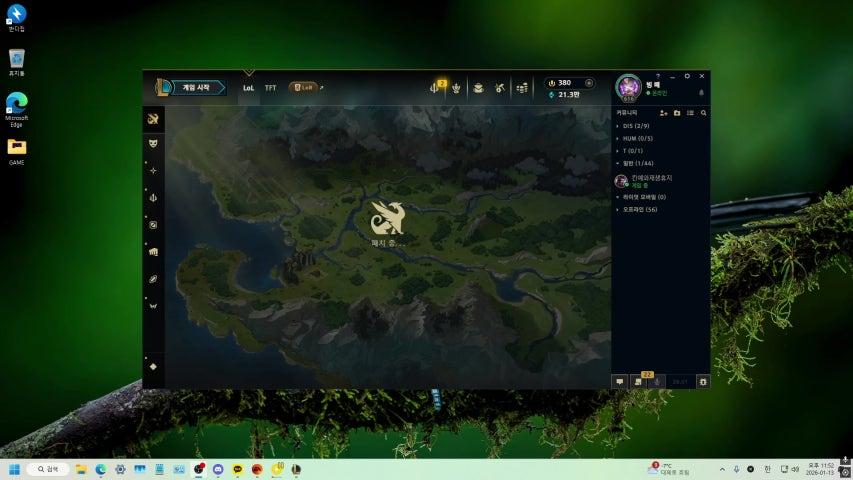Click the 21.3만 blue essence amount
The height and width of the screenshot is (480, 853).
[564, 95]
